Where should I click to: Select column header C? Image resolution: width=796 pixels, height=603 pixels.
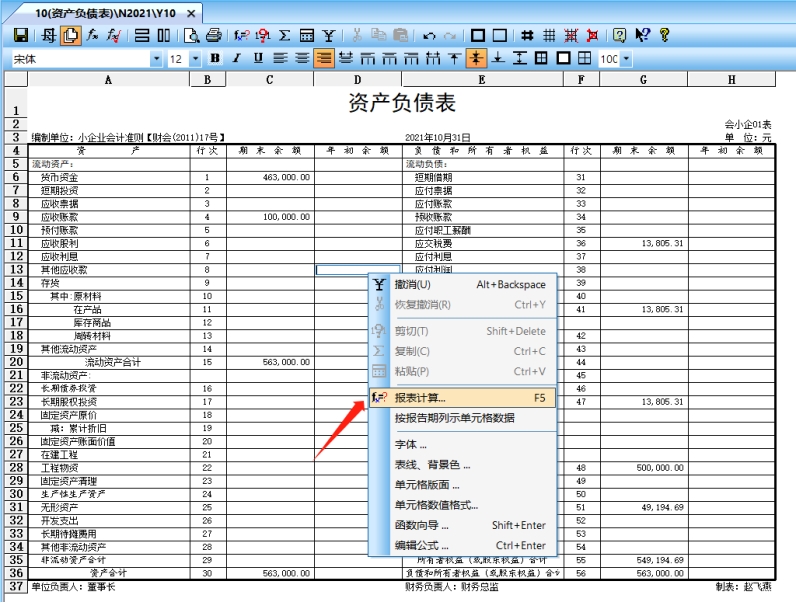coord(269,79)
